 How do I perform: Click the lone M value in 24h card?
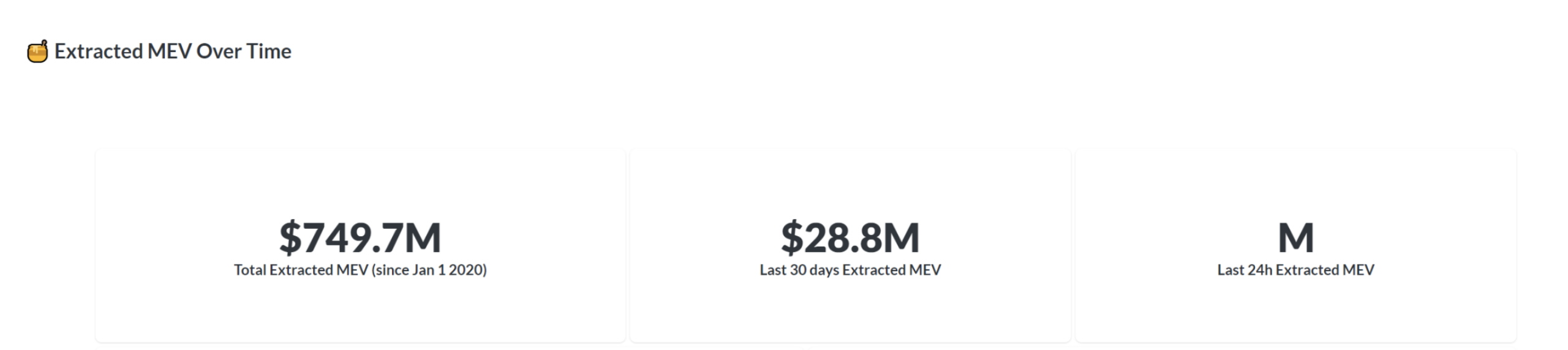[x=1295, y=237]
